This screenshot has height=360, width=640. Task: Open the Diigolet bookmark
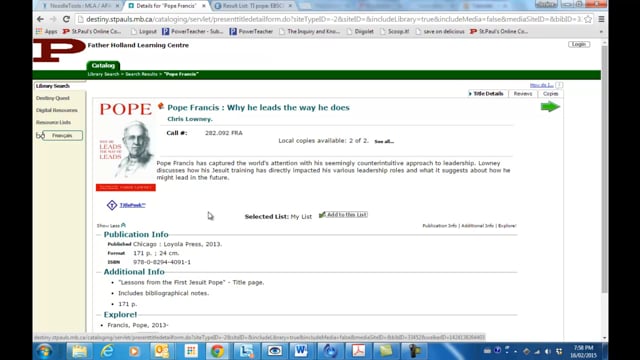(x=360, y=31)
